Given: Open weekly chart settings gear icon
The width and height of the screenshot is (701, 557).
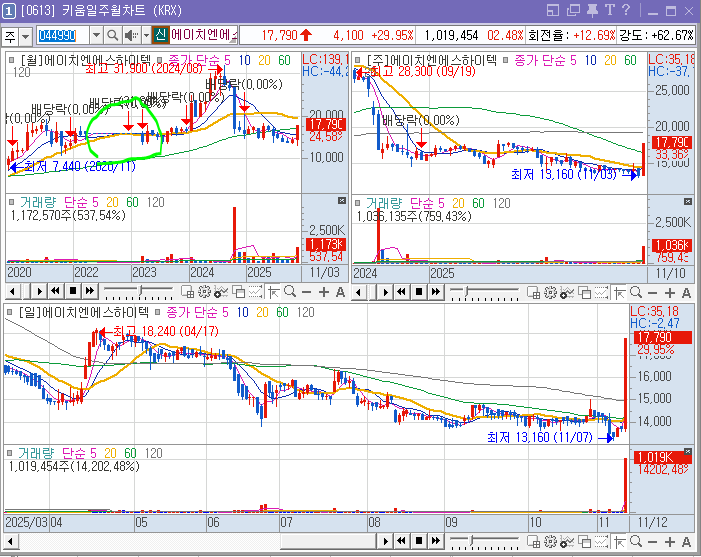Looking at the screenshot, I should click(x=550, y=293).
